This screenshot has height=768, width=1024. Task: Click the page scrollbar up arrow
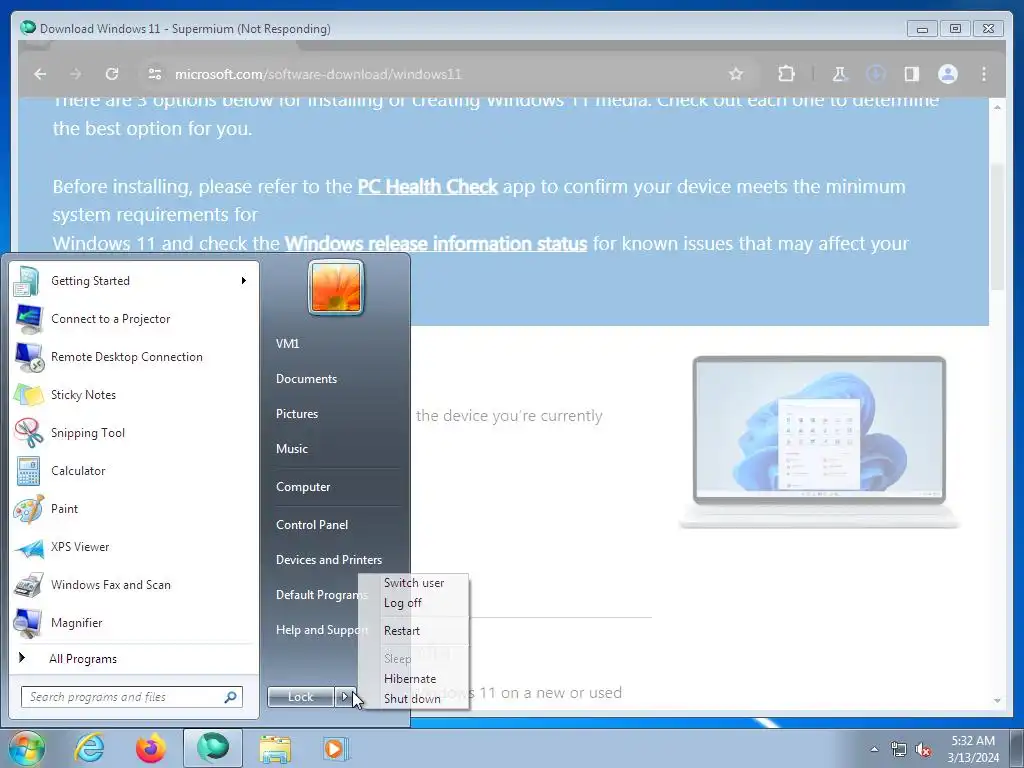tap(997, 107)
